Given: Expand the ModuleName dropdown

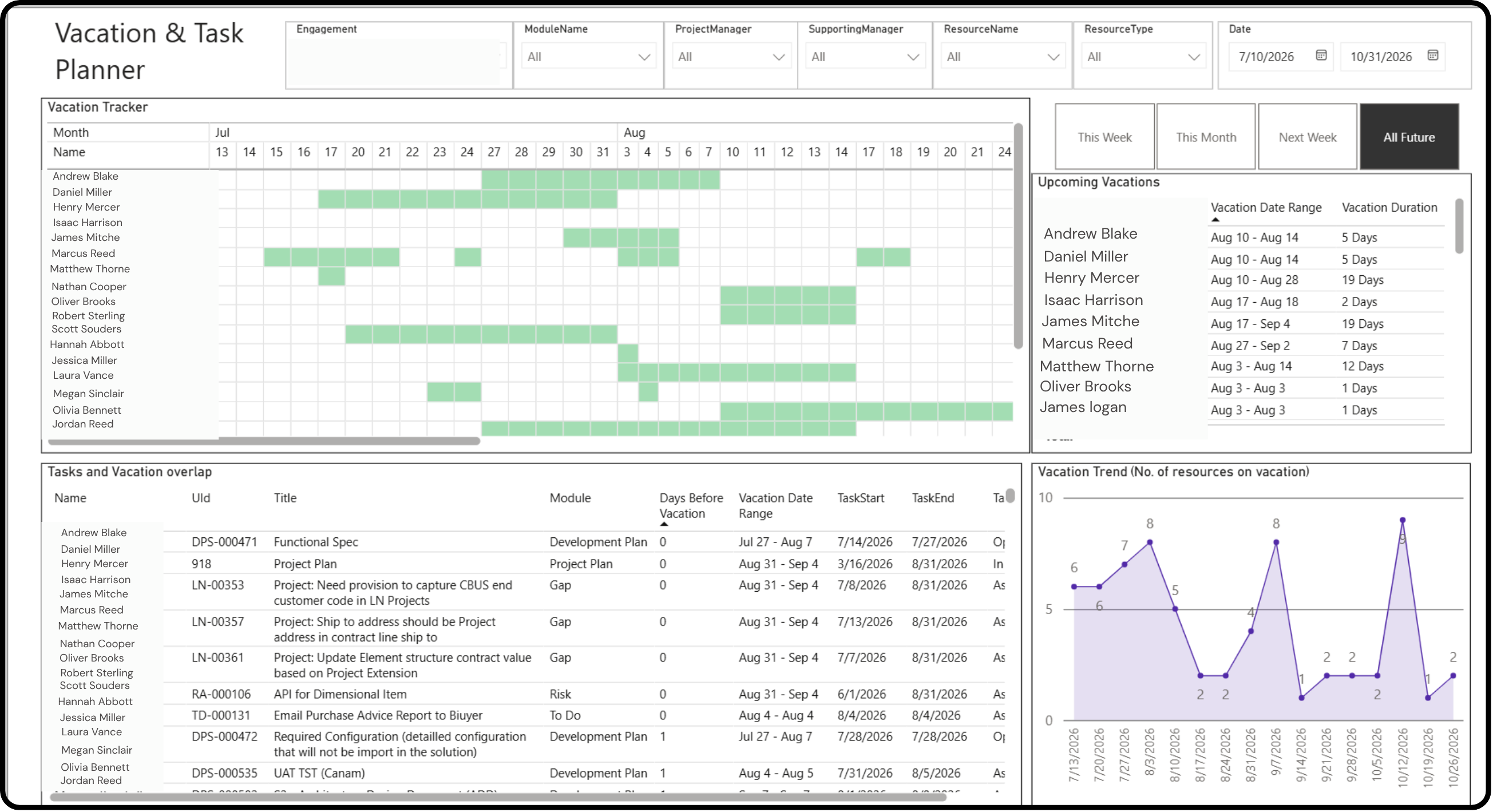Looking at the screenshot, I should 589,57.
